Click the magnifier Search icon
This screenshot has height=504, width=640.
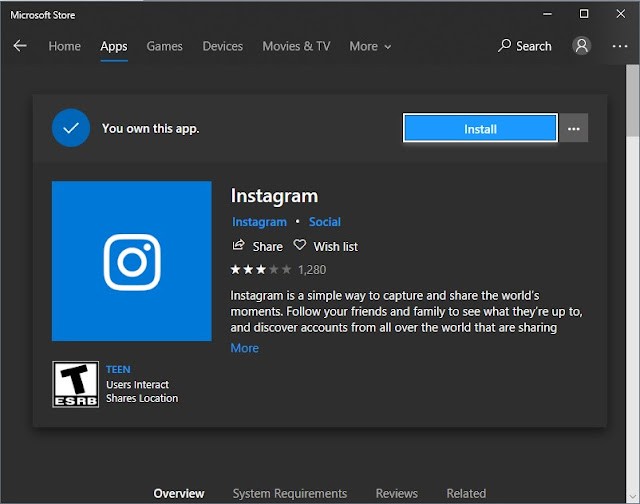504,45
